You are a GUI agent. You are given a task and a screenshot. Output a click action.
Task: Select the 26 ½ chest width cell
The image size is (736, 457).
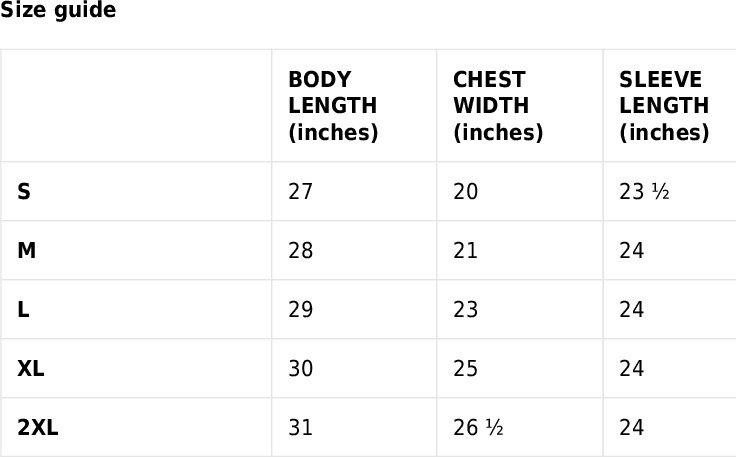(x=478, y=427)
